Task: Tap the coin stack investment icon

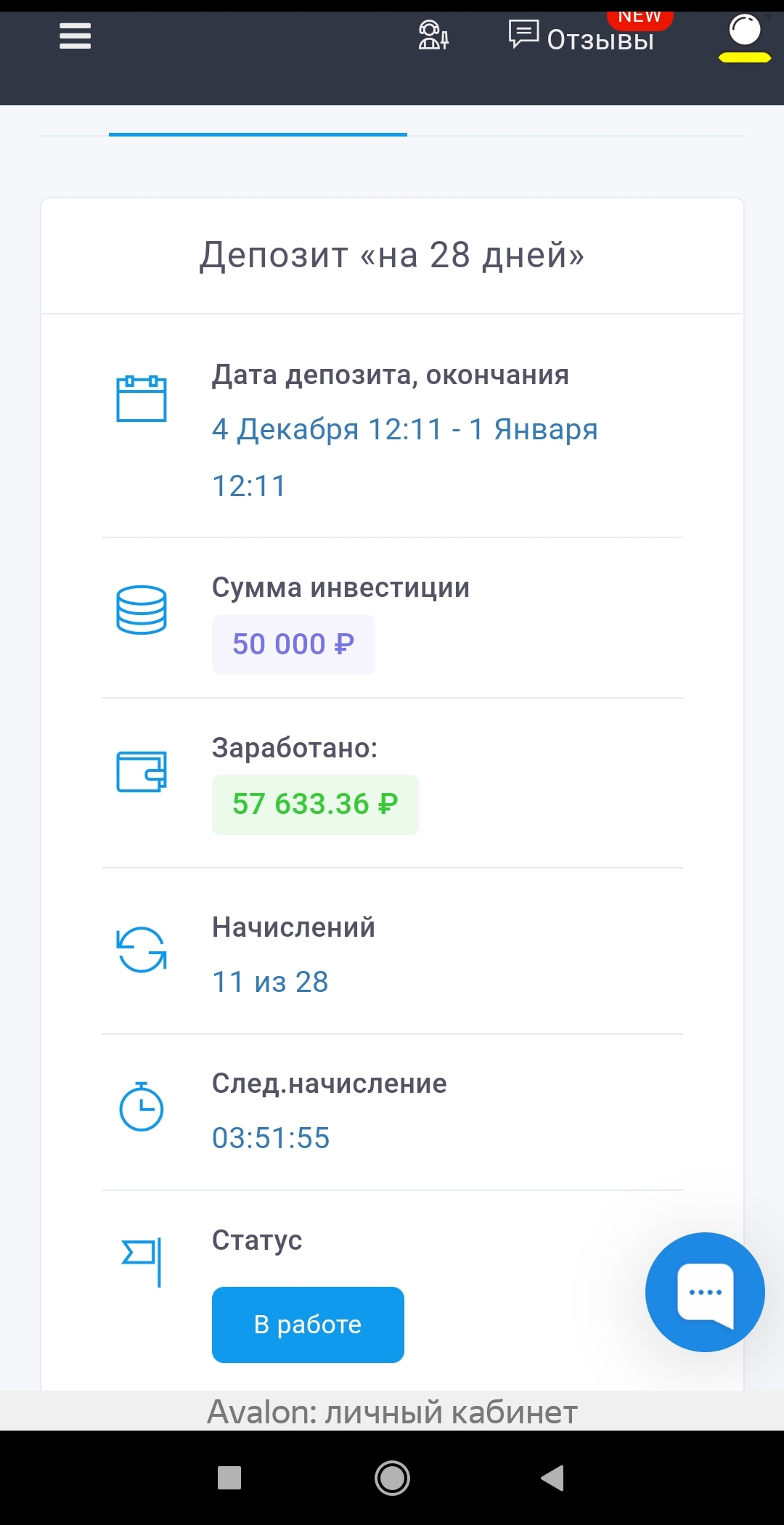Action: (142, 610)
